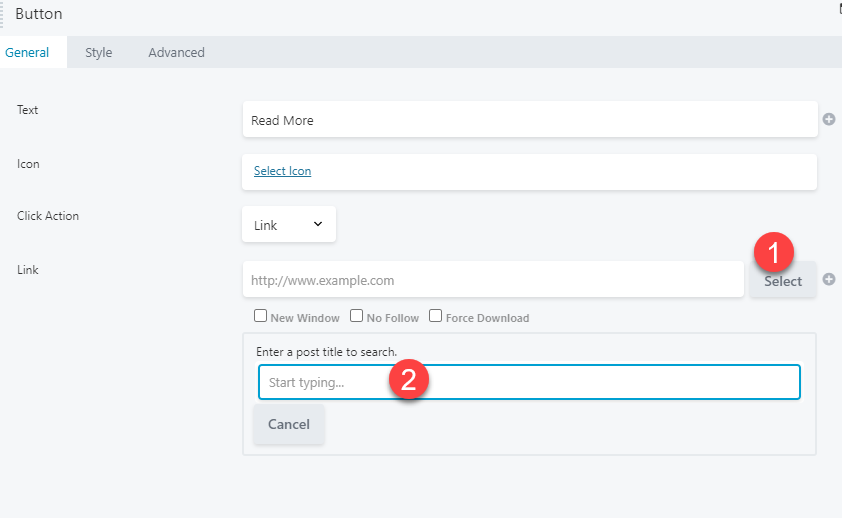Click the dotted drag handle left of Button title
Image resolution: width=842 pixels, height=518 pixels.
coord(2,14)
